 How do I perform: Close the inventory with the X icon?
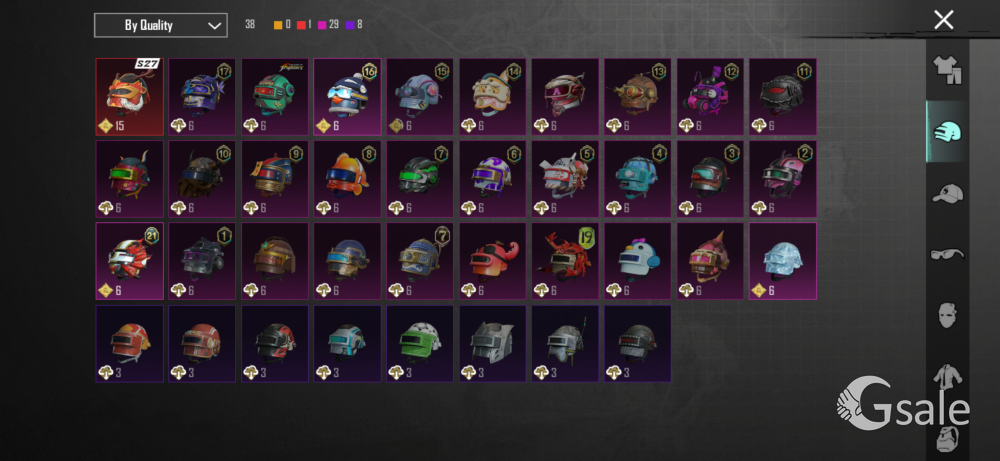(943, 20)
